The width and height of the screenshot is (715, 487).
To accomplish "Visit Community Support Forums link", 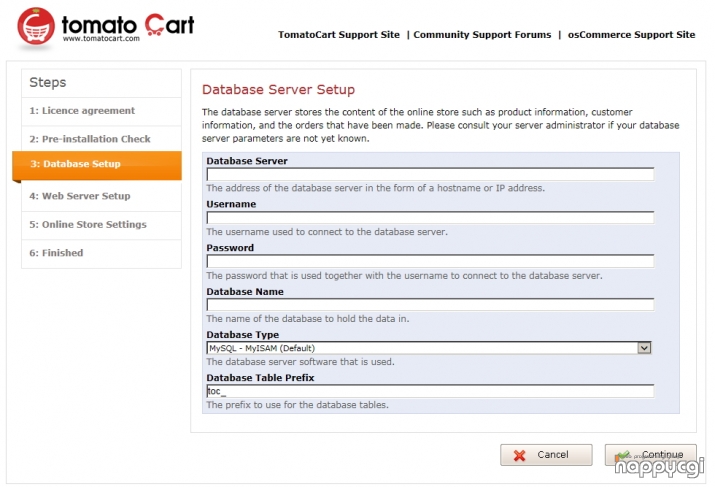I will click(x=482, y=35).
